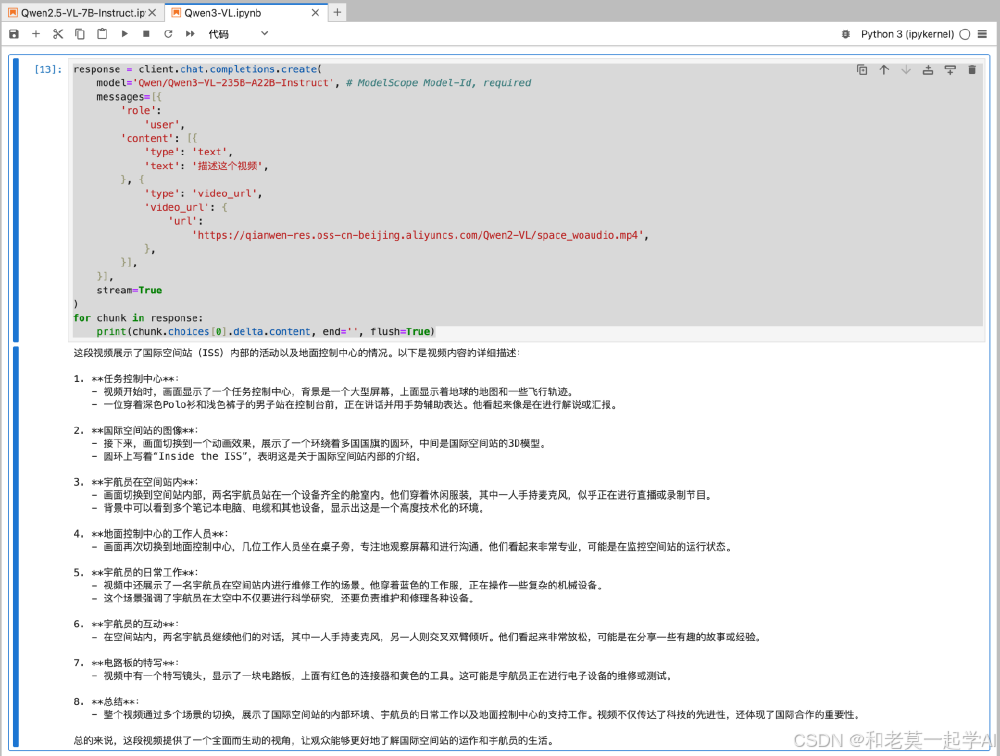Open a new tab with the plus button
Image resolution: width=1000 pixels, height=756 pixels.
[338, 13]
